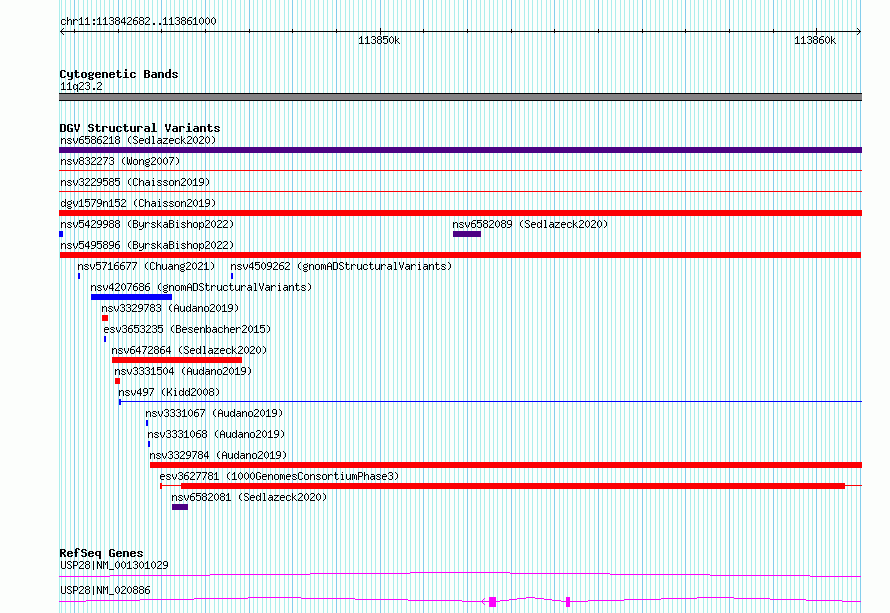This screenshot has height=613, width=890.
Task: Select the nsv4207686 blue variant bar
Action: coord(131,297)
